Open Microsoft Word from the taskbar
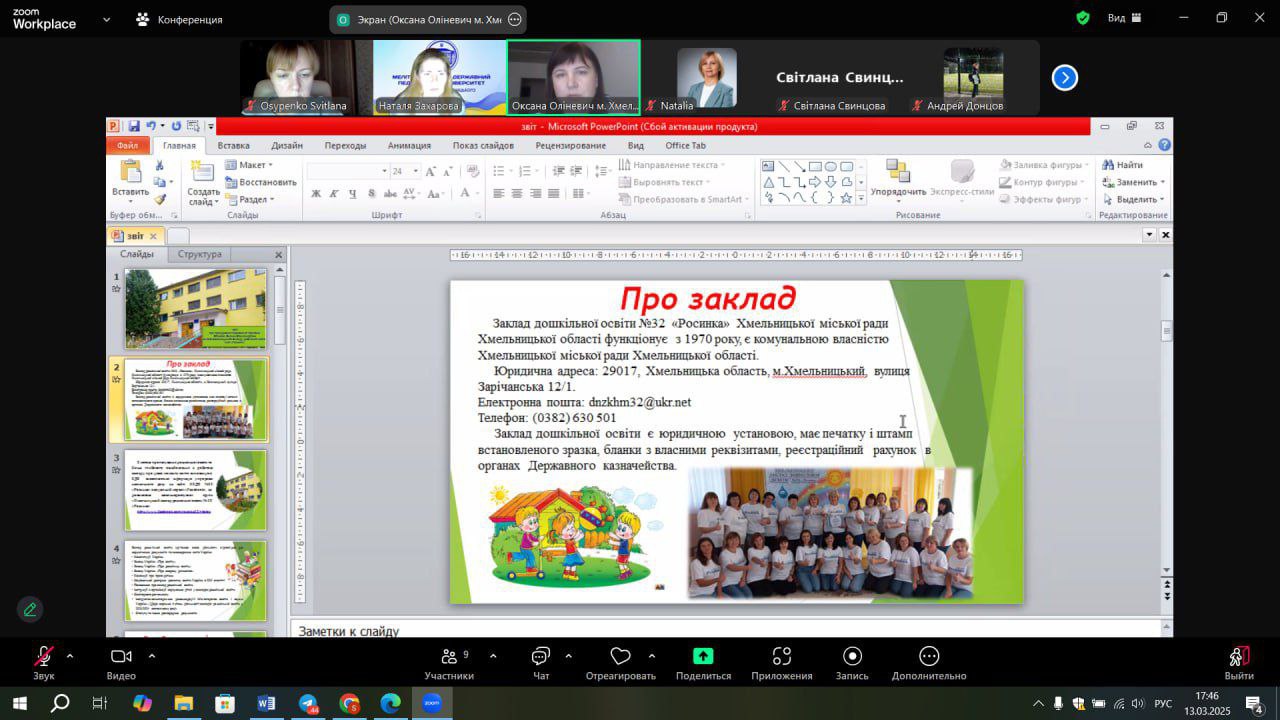 point(265,703)
